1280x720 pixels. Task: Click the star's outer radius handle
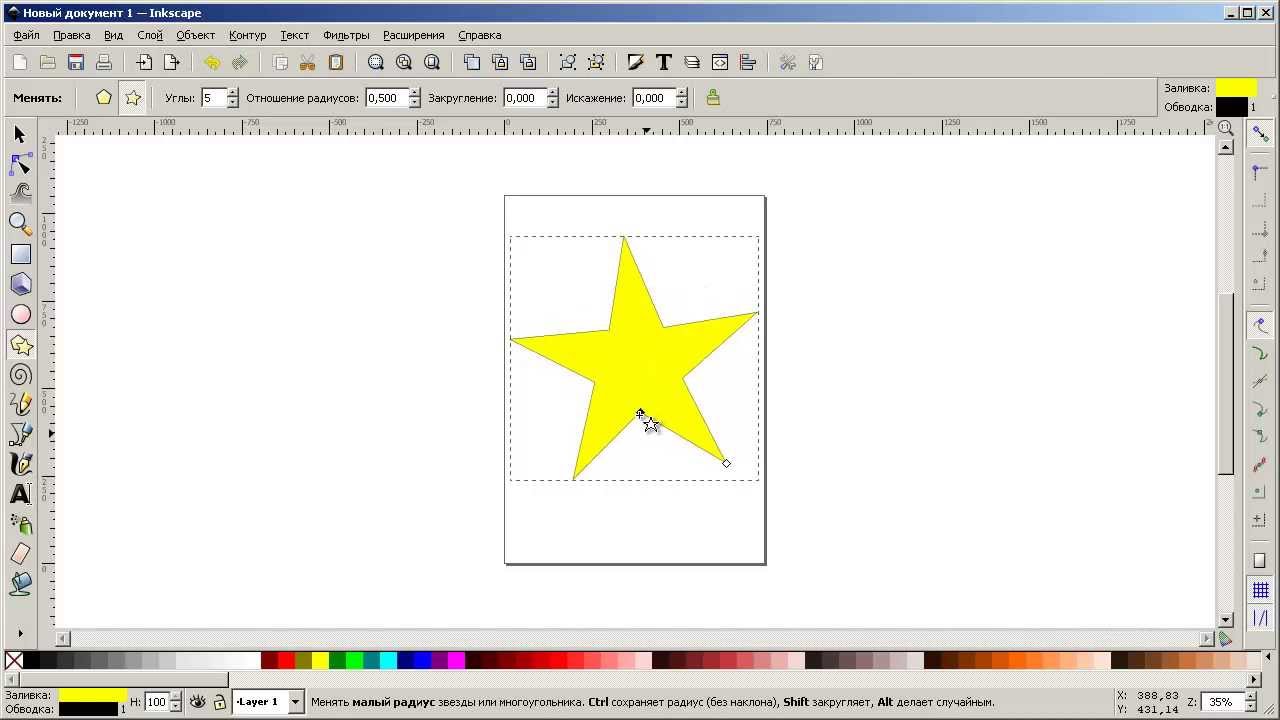[x=726, y=463]
